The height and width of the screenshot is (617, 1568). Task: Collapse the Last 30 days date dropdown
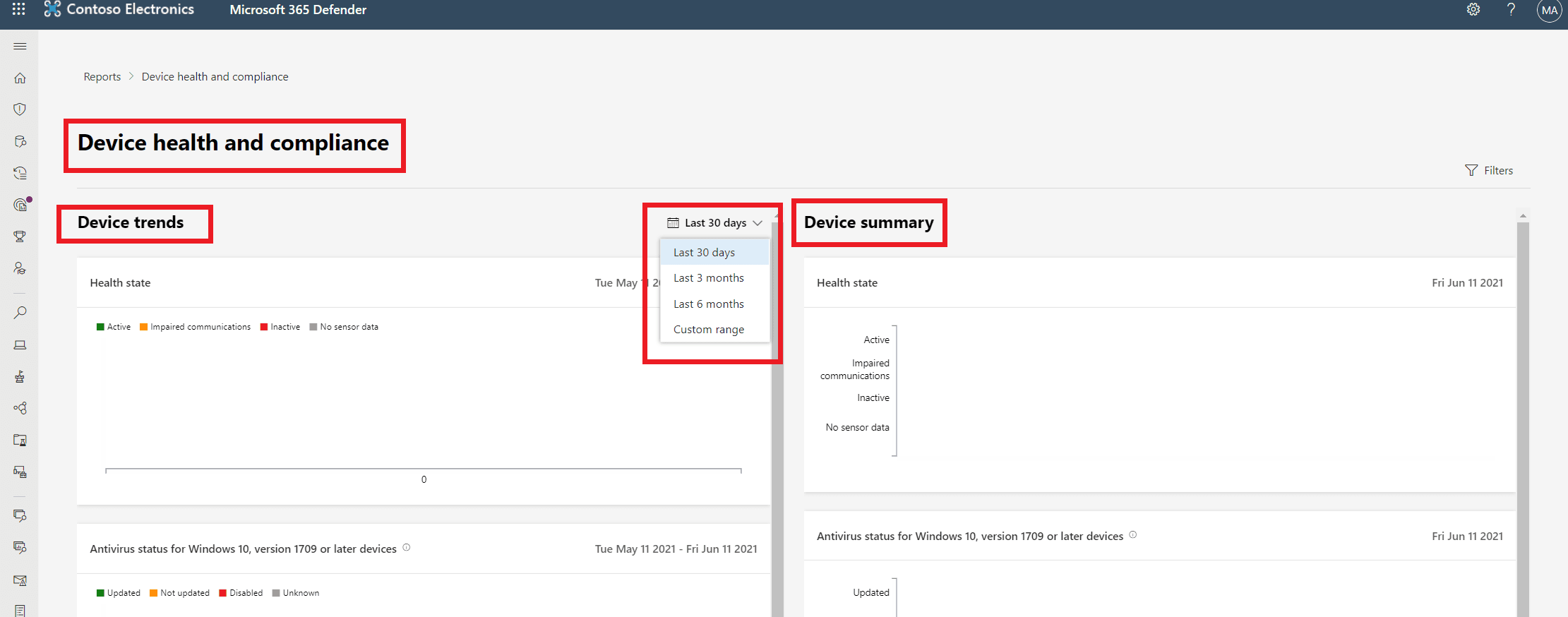point(714,223)
